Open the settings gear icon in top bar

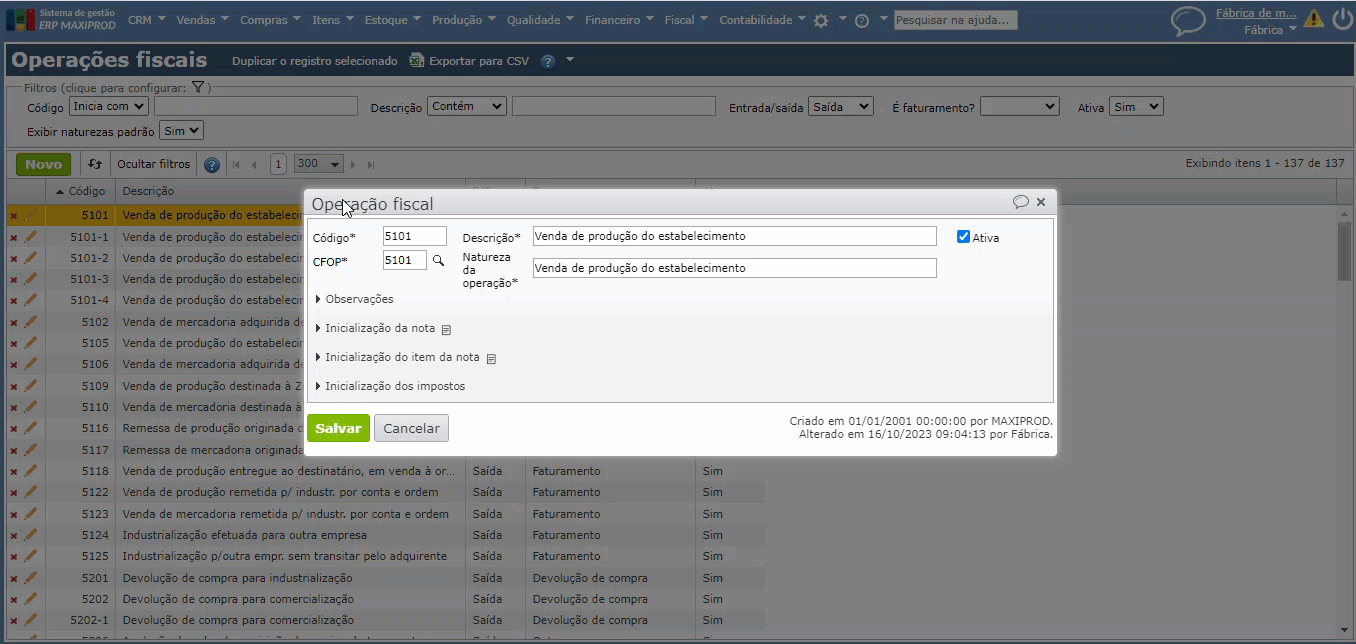coord(821,20)
